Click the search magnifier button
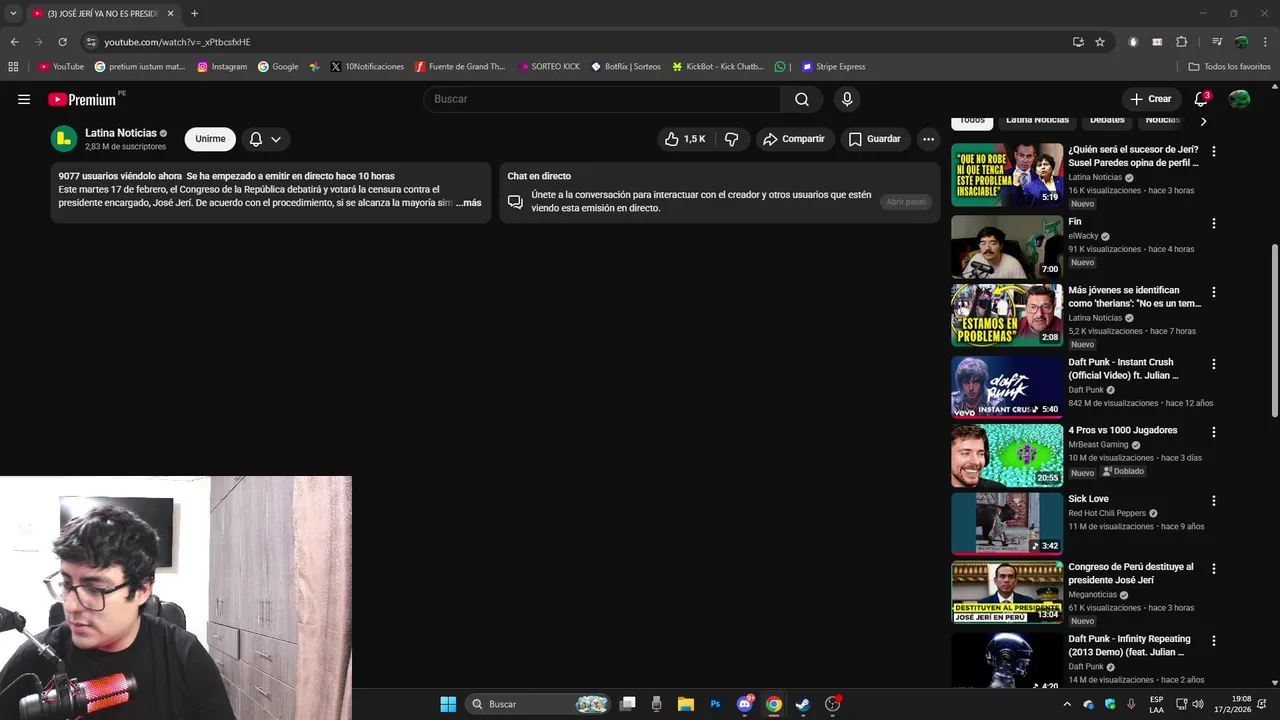Viewport: 1280px width, 720px height. (802, 99)
